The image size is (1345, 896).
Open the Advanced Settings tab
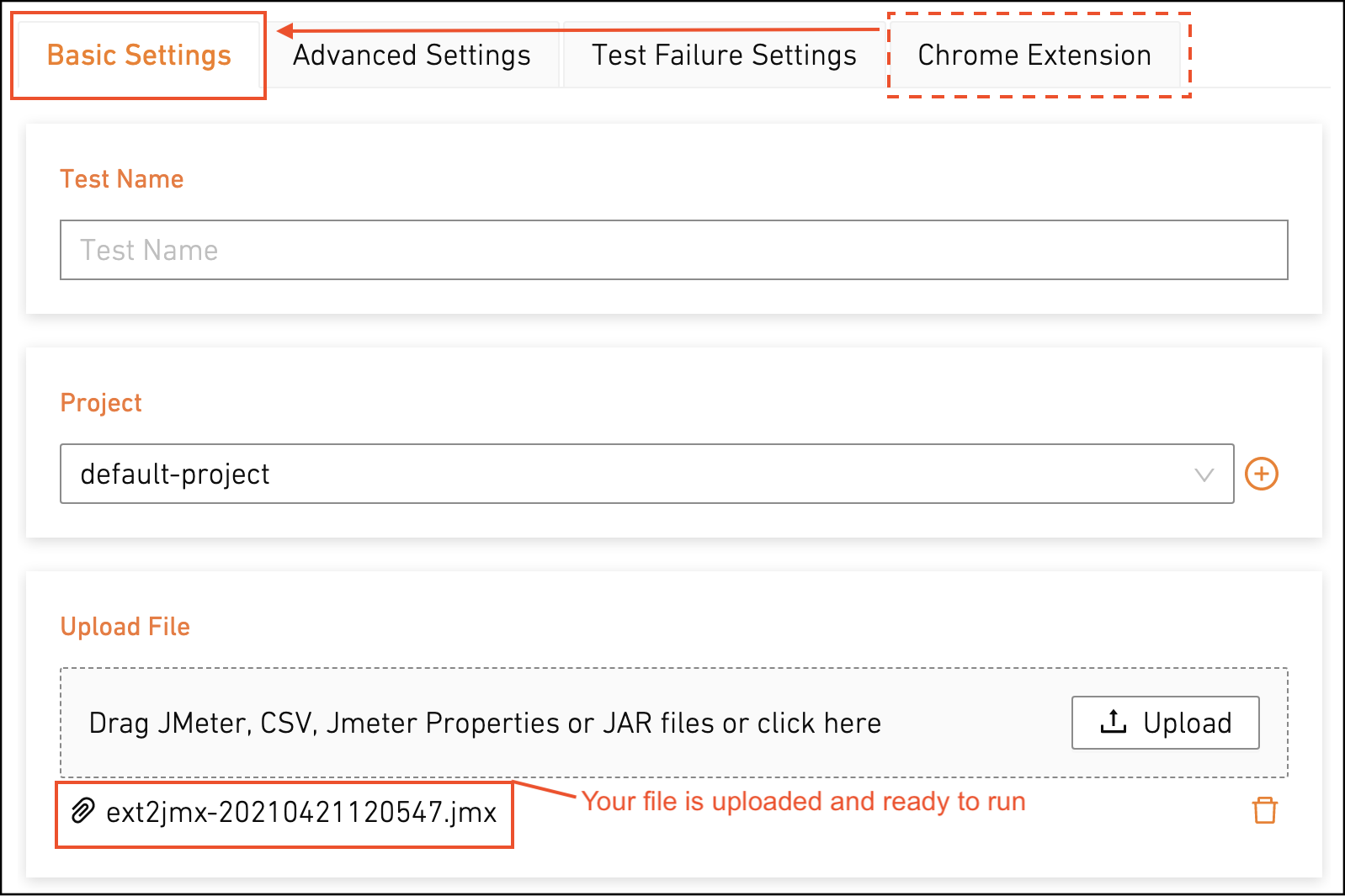(412, 55)
